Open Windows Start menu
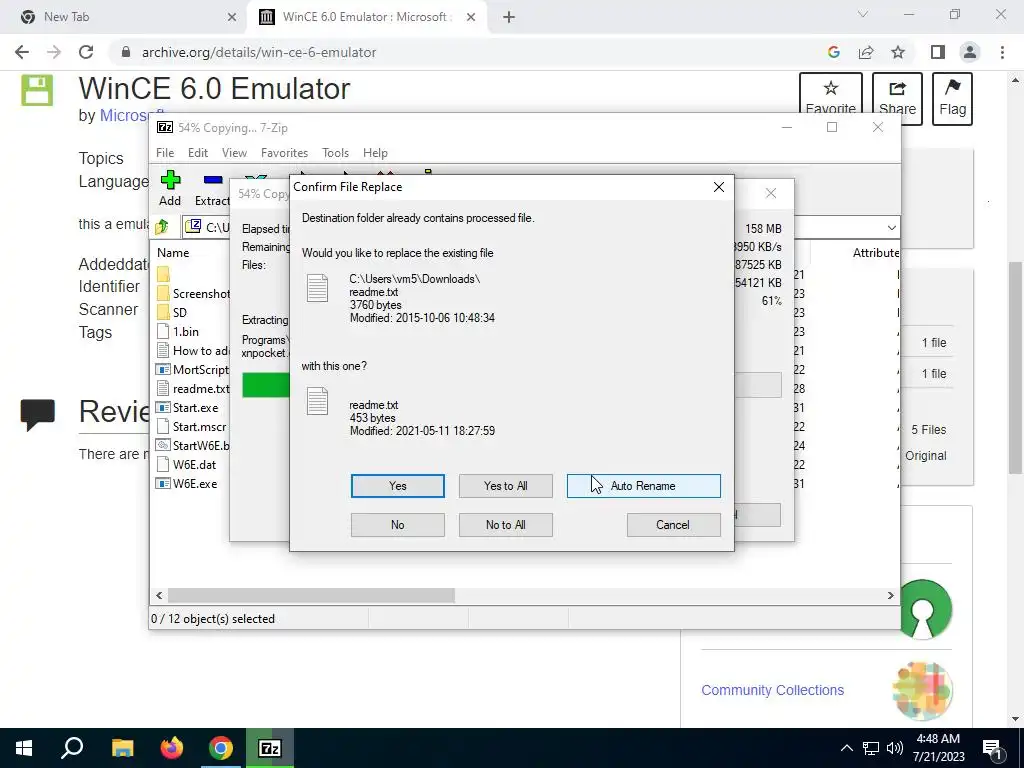 pos(24,748)
